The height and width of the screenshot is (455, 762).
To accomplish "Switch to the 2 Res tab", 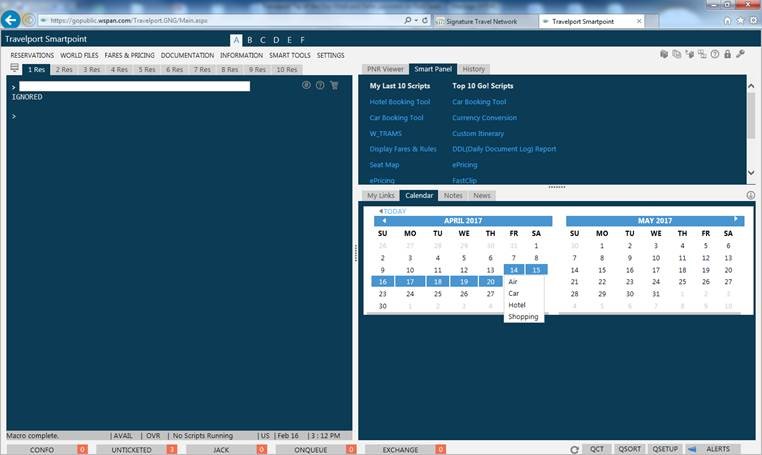I will [x=64, y=70].
